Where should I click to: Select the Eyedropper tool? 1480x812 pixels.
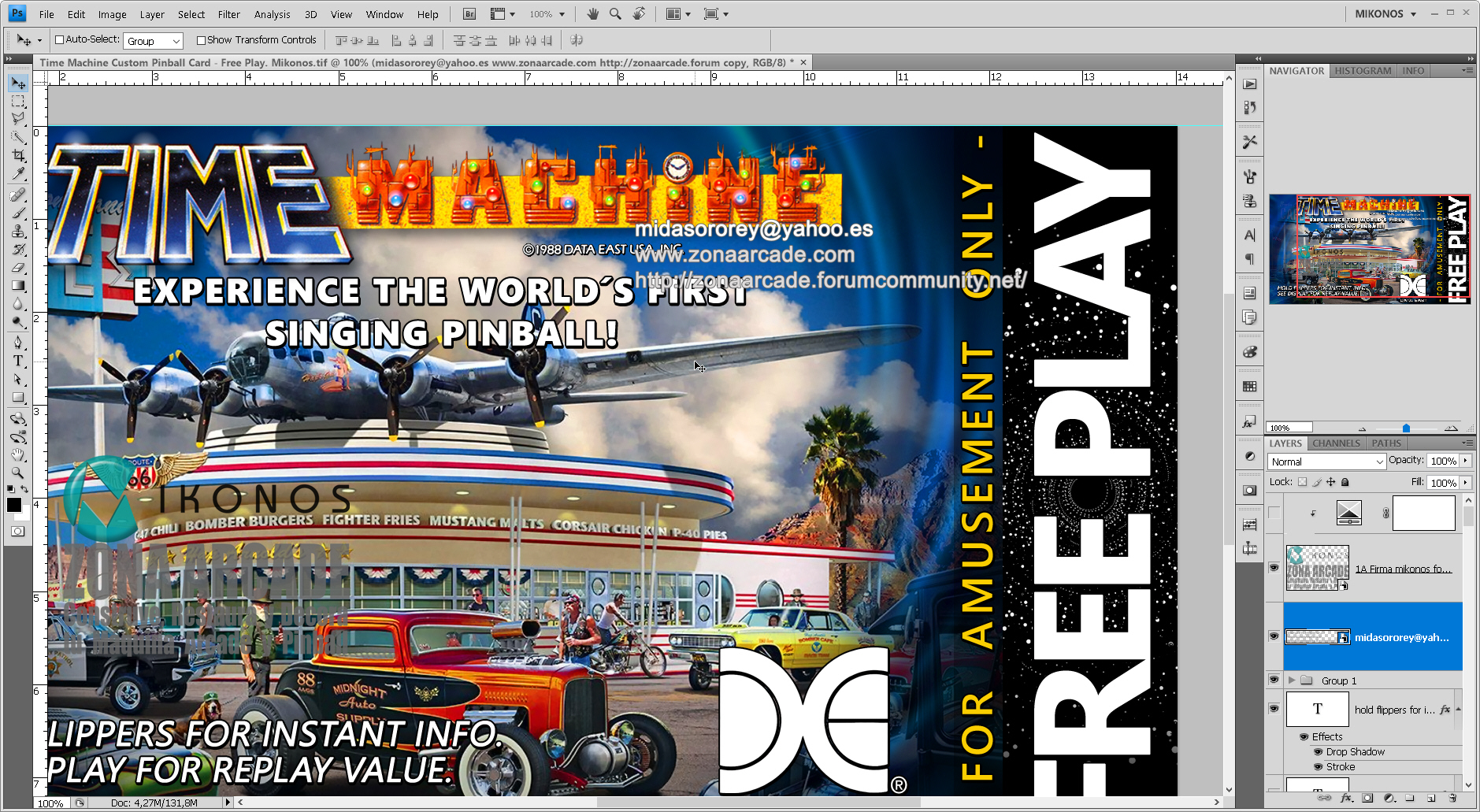[x=18, y=173]
